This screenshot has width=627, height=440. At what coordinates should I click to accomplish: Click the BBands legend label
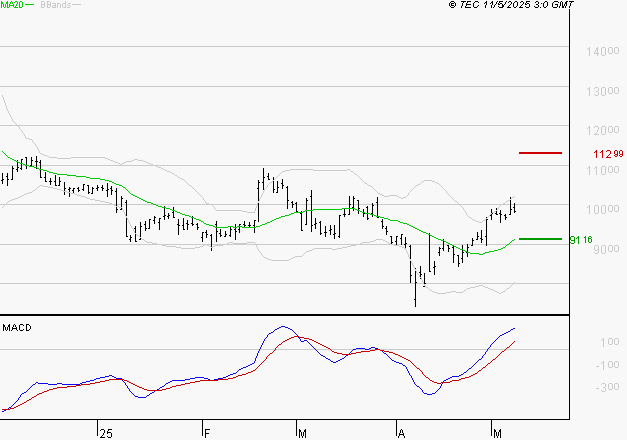coord(56,5)
